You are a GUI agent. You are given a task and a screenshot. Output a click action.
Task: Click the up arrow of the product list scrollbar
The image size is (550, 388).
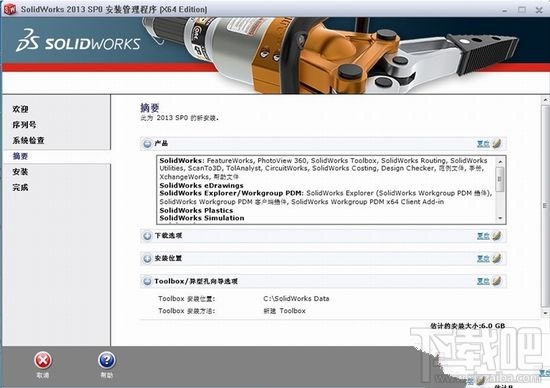(500, 161)
